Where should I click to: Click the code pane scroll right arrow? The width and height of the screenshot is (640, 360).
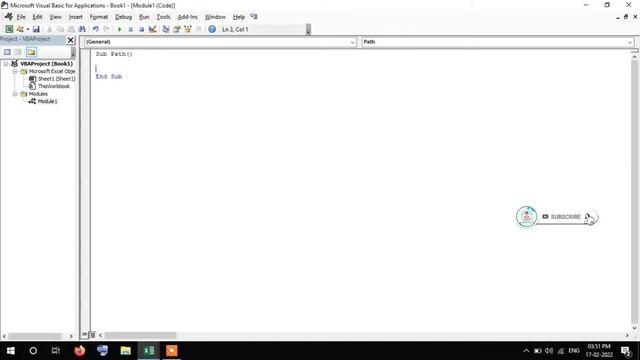pyautogui.click(x=627, y=335)
